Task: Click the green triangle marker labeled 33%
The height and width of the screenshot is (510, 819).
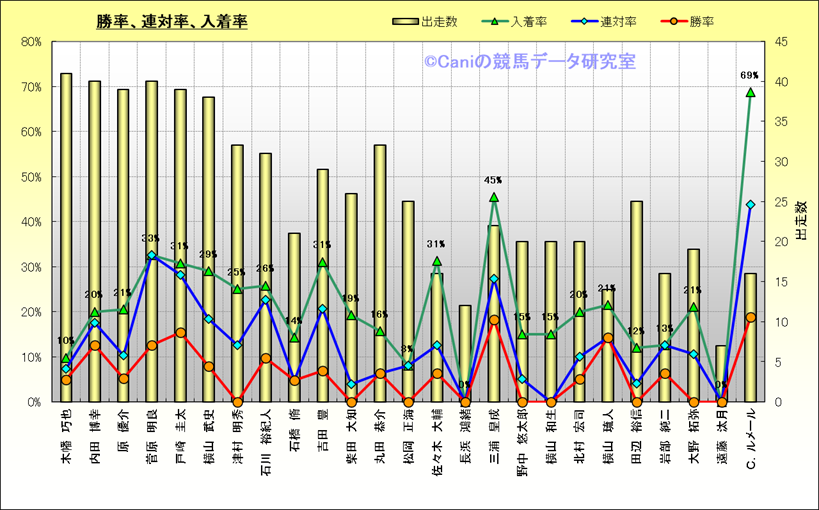Action: point(152,254)
